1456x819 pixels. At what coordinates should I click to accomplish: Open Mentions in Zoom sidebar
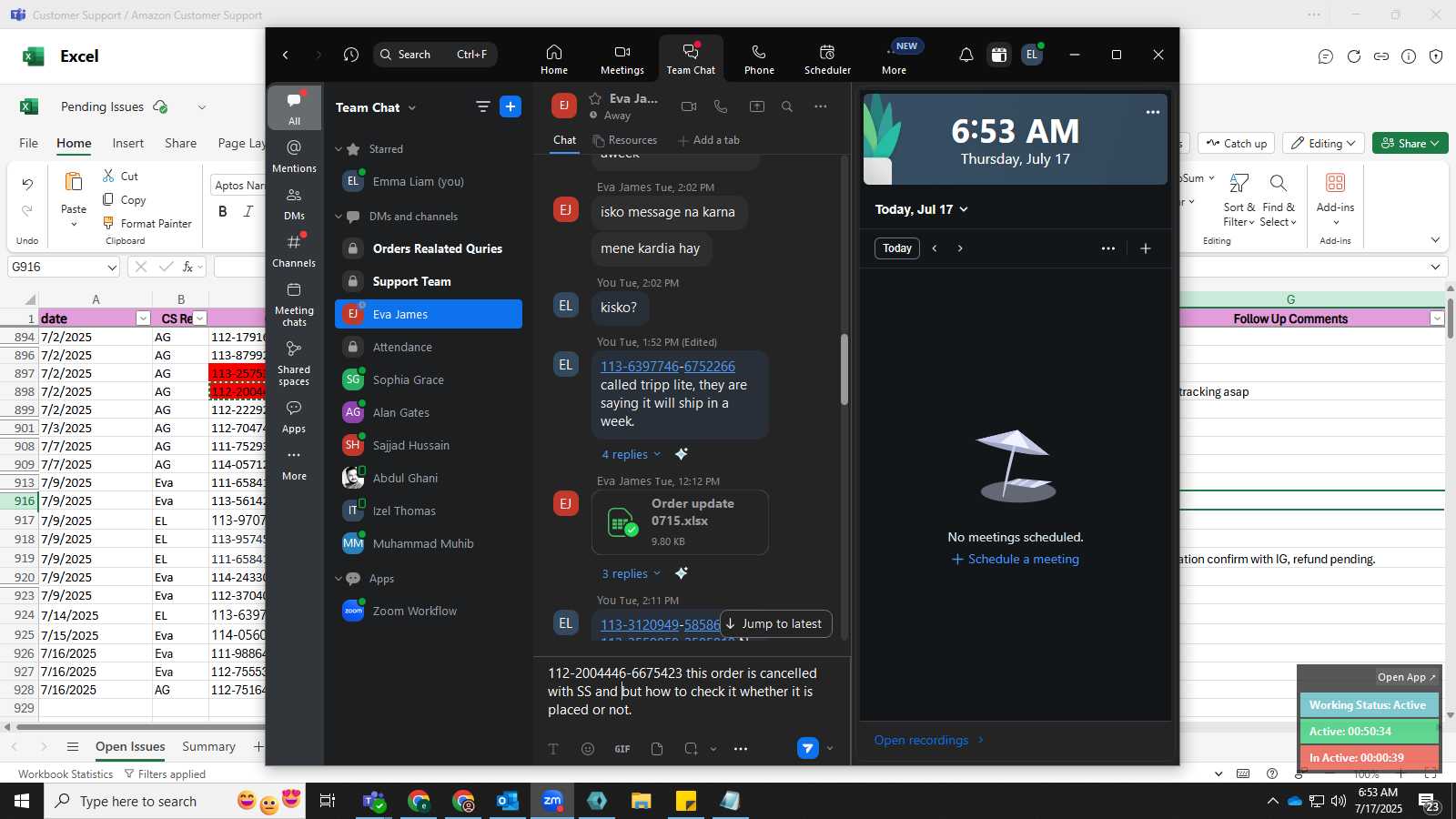click(x=294, y=157)
